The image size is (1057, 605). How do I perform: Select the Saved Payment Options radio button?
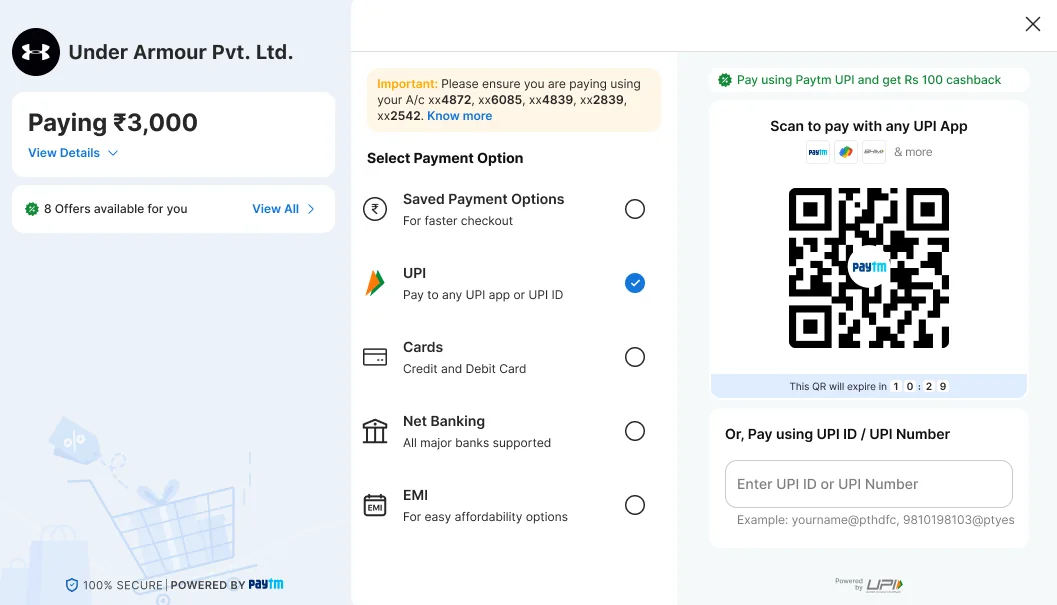click(634, 209)
